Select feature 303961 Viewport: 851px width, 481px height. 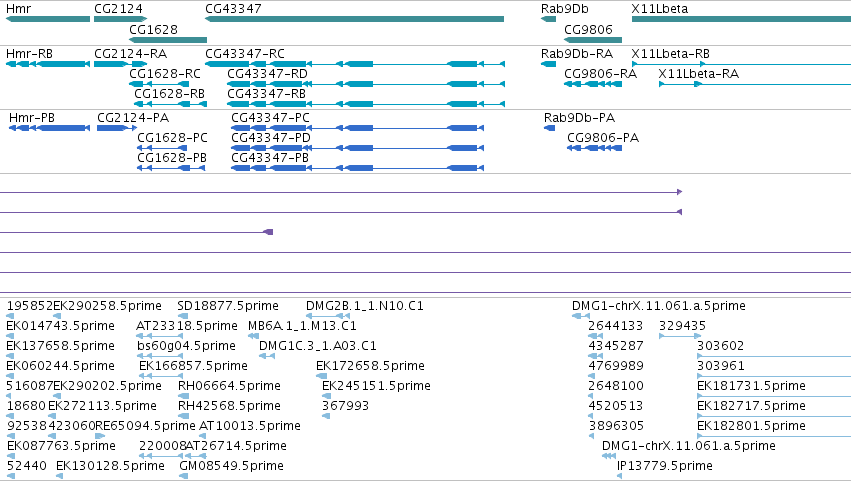coord(774,376)
